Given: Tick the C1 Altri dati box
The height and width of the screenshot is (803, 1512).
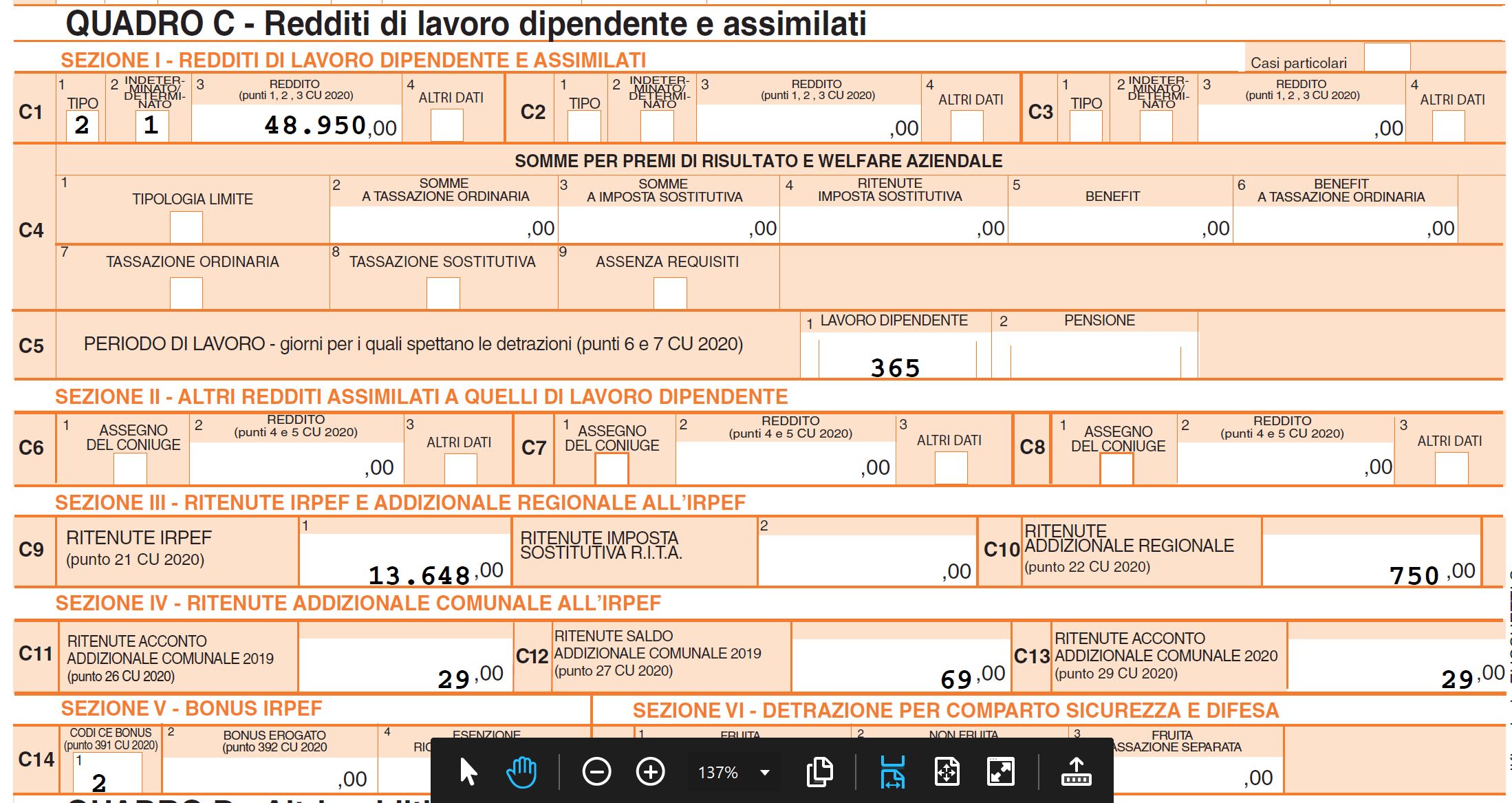Looking at the screenshot, I should click(x=446, y=125).
